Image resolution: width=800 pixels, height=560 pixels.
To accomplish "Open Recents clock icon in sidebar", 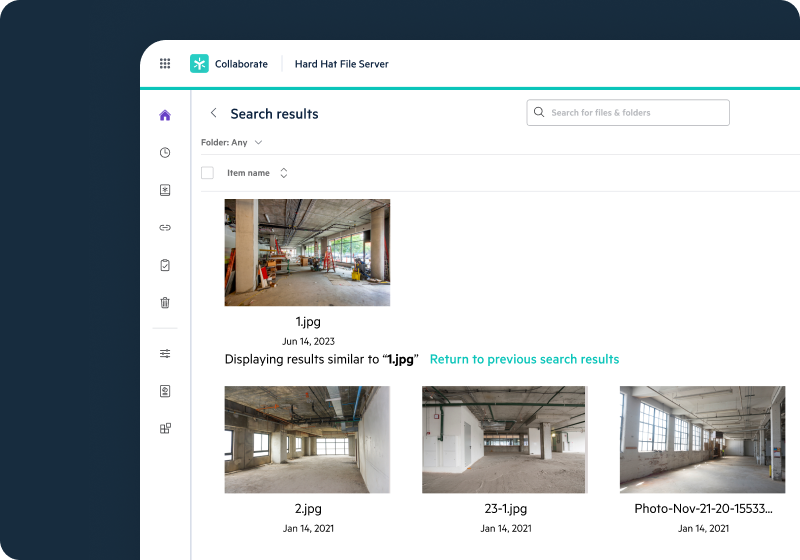I will [x=165, y=153].
